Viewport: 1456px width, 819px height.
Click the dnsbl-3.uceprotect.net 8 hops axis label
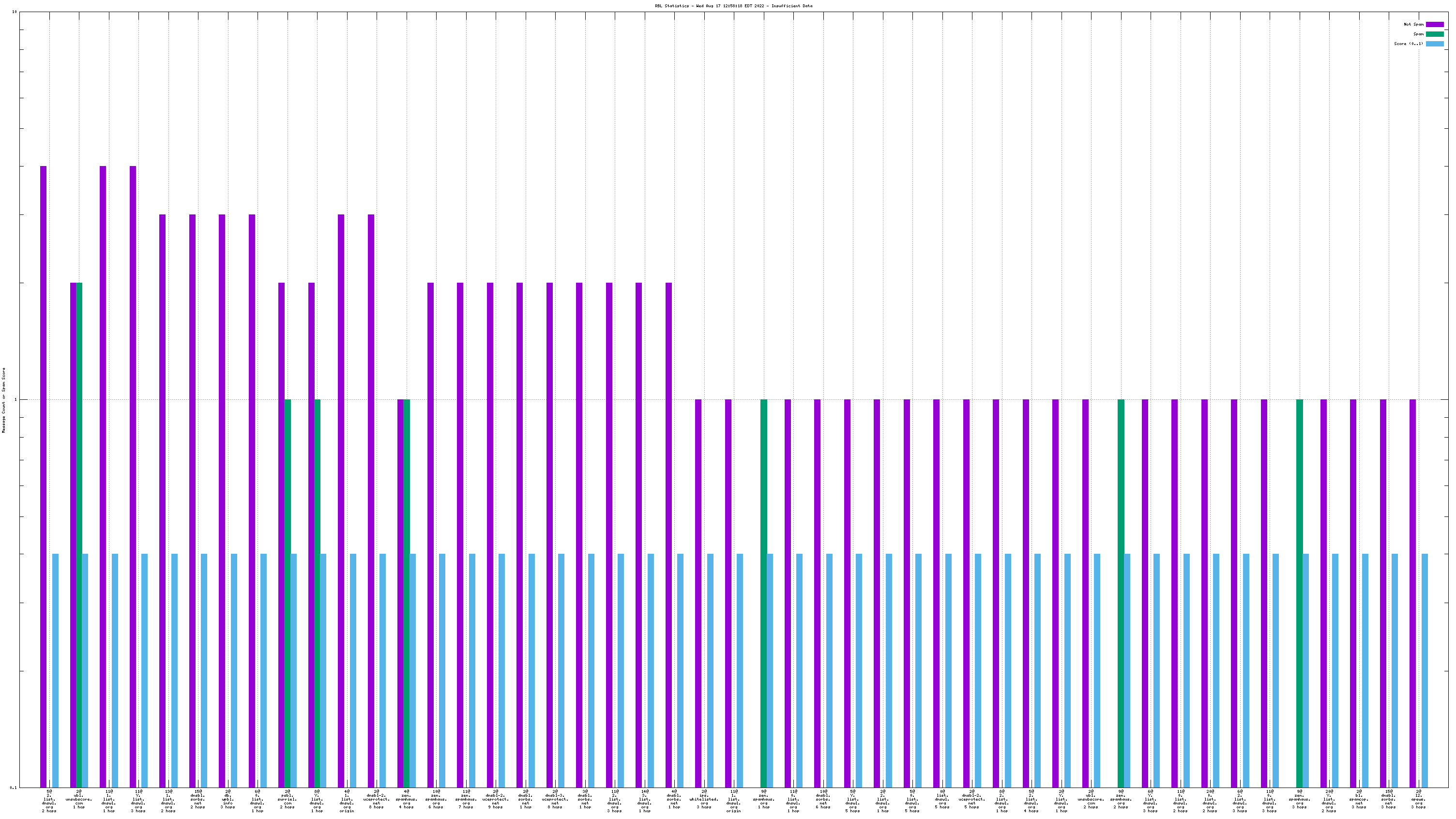[x=555, y=799]
